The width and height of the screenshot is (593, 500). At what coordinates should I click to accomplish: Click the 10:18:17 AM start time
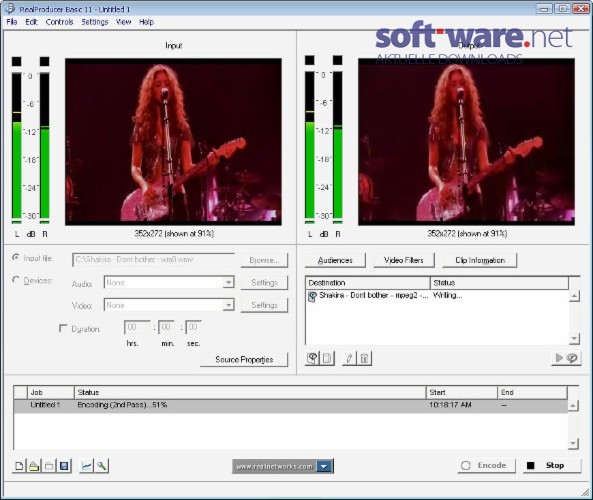pyautogui.click(x=450, y=405)
